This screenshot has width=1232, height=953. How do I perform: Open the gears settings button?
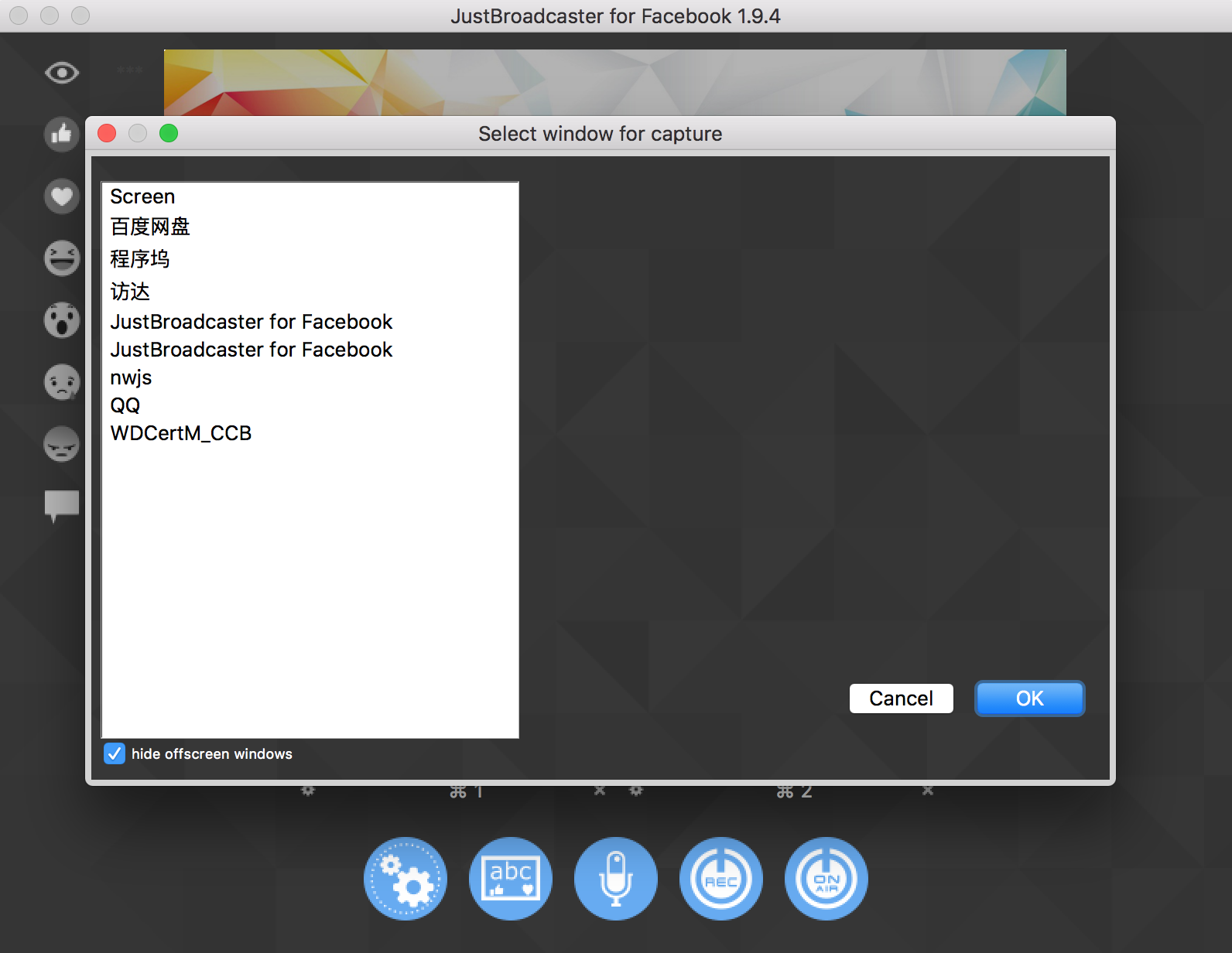[406, 879]
